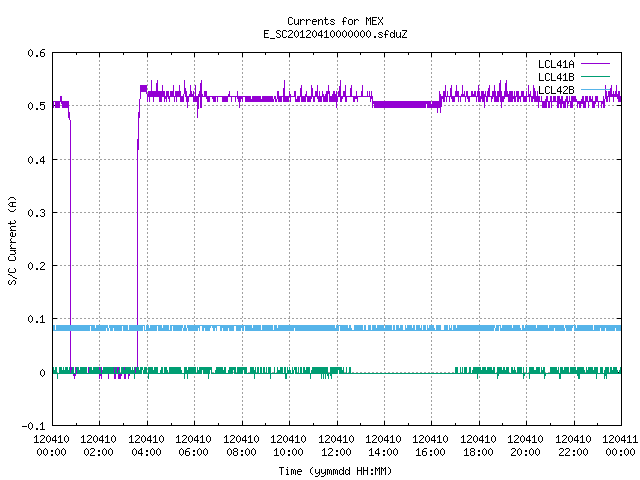The width and height of the screenshot is (640, 480).
Task: Click the 0.2 y-axis tick value
Action: click(x=36, y=266)
